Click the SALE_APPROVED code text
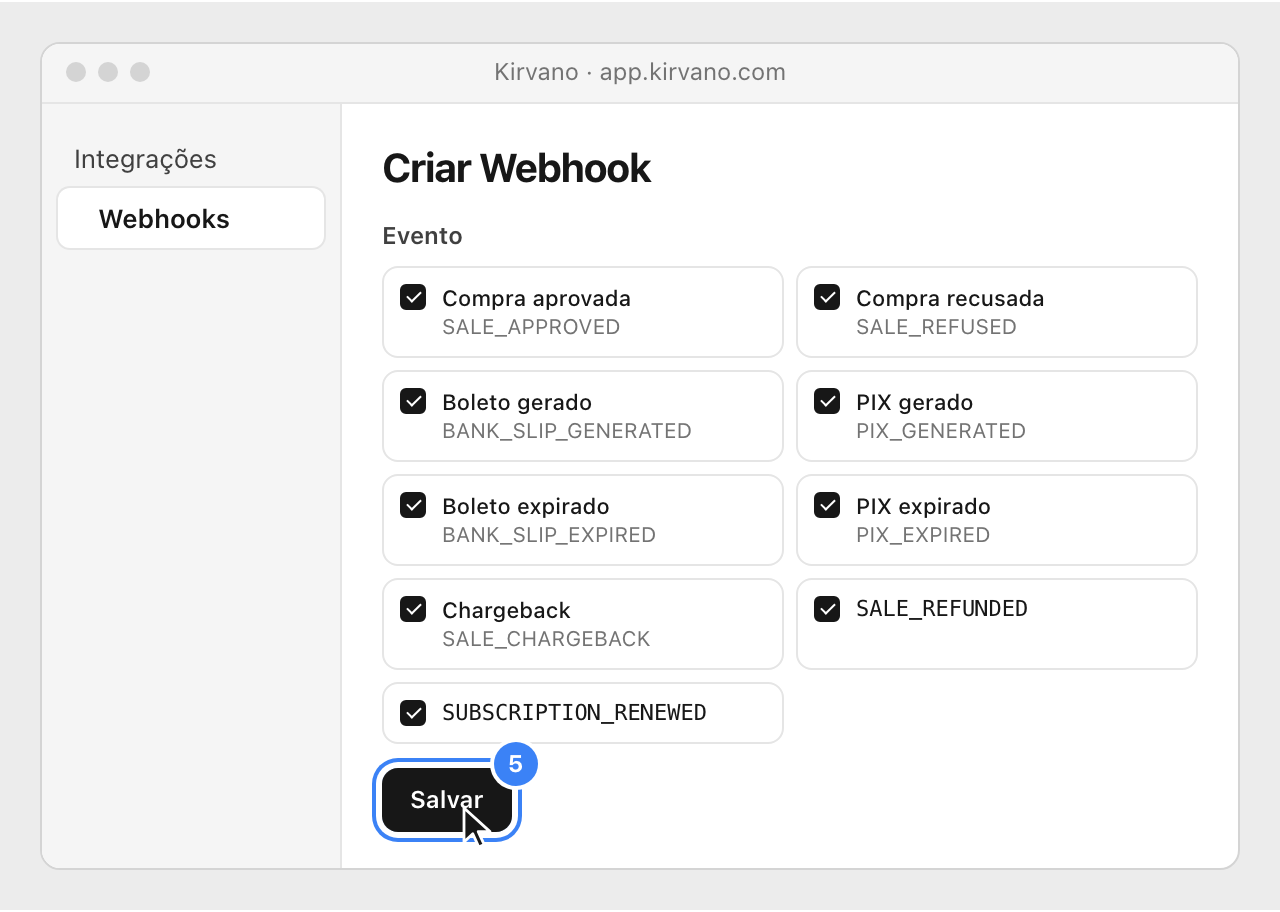The image size is (1280, 912). (x=531, y=327)
